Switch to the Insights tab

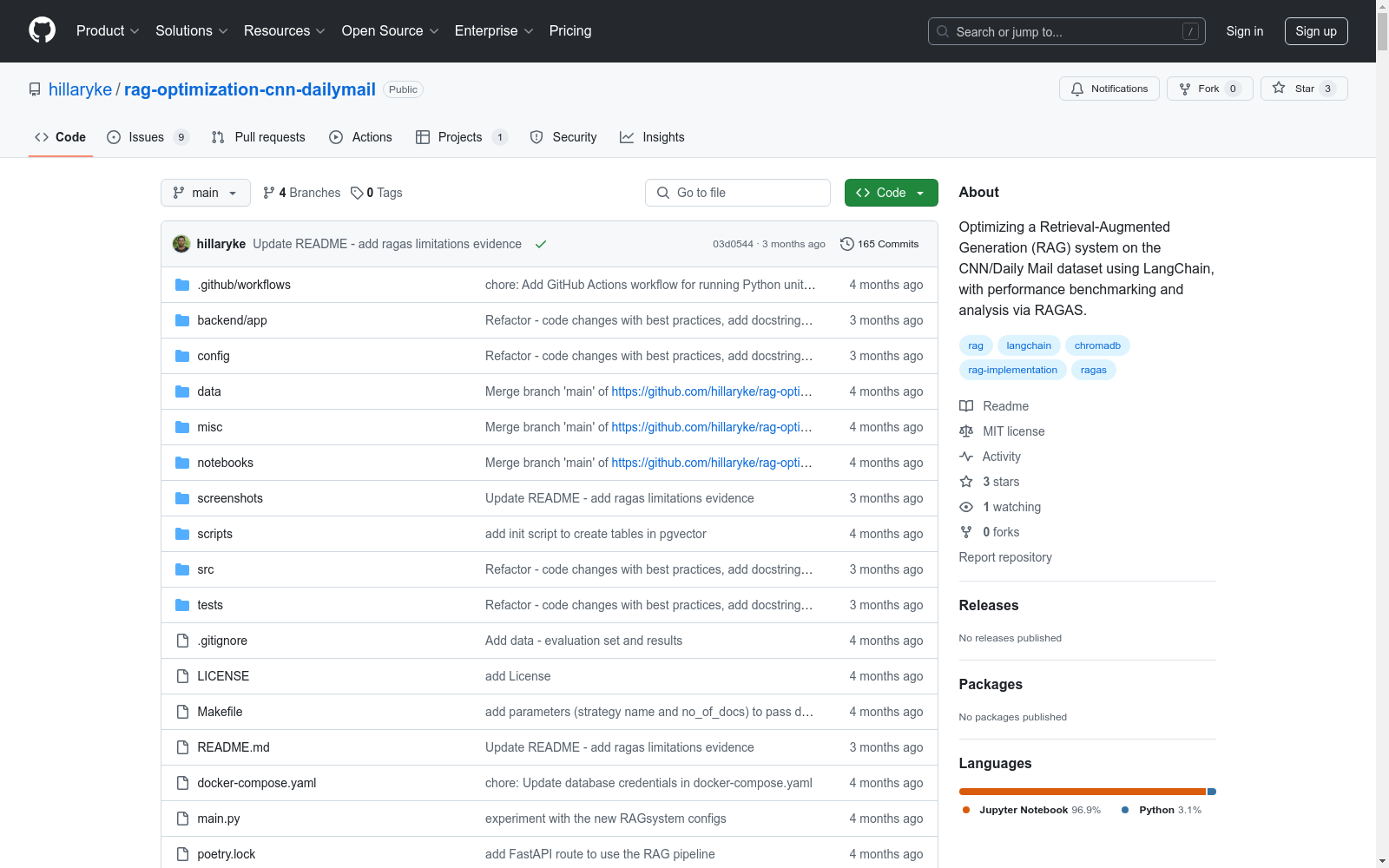point(652,137)
